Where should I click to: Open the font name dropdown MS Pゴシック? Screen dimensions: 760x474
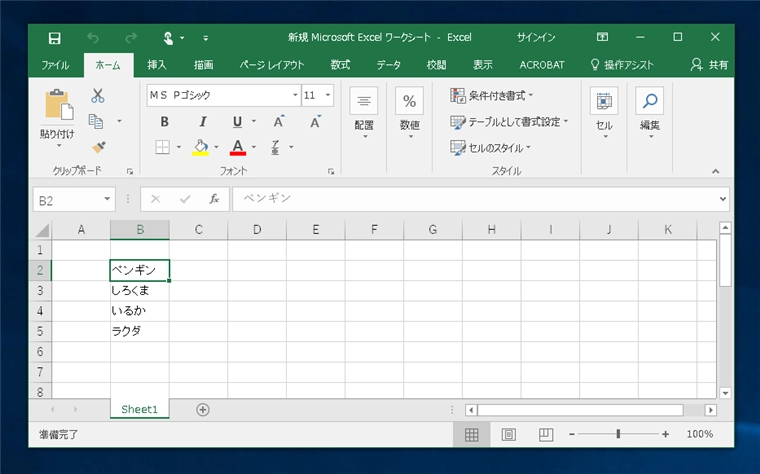(x=295, y=95)
